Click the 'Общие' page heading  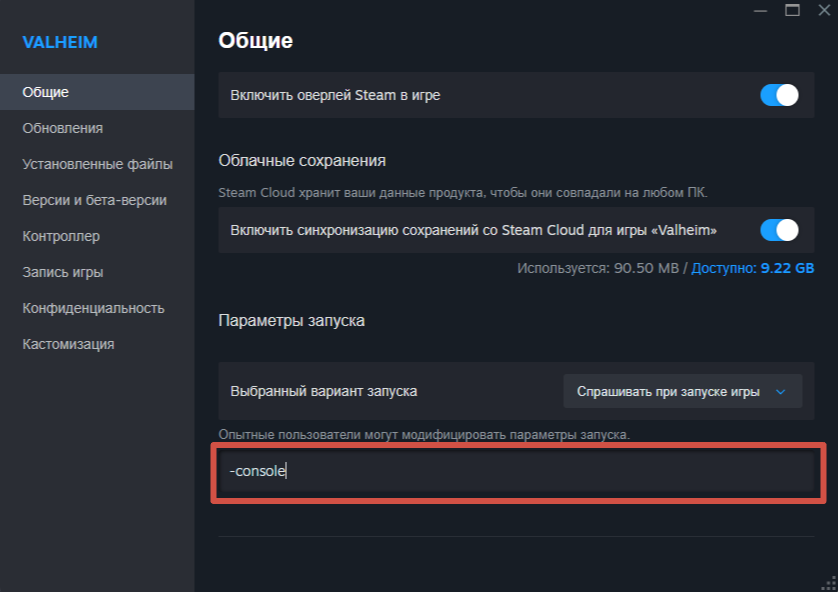[x=255, y=41]
